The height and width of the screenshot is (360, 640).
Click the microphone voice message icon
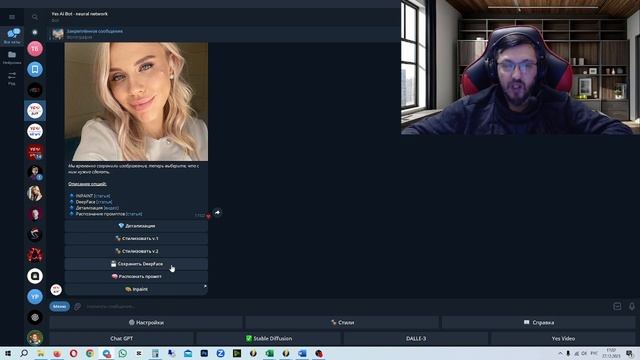(x=632, y=306)
